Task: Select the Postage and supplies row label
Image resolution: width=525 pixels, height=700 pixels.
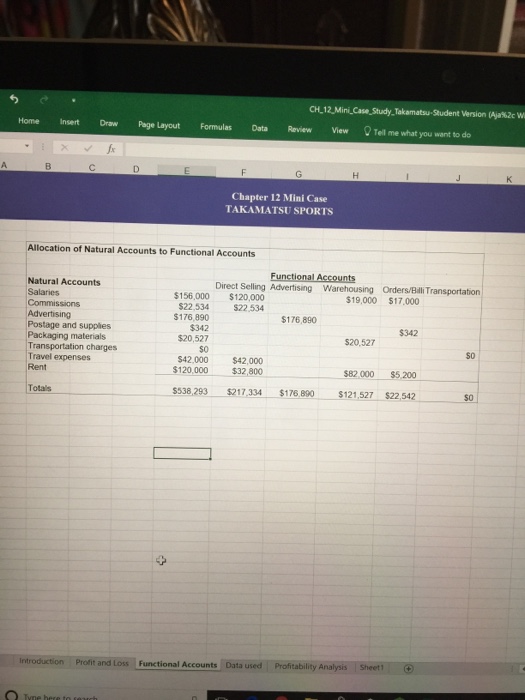Action: point(69,325)
